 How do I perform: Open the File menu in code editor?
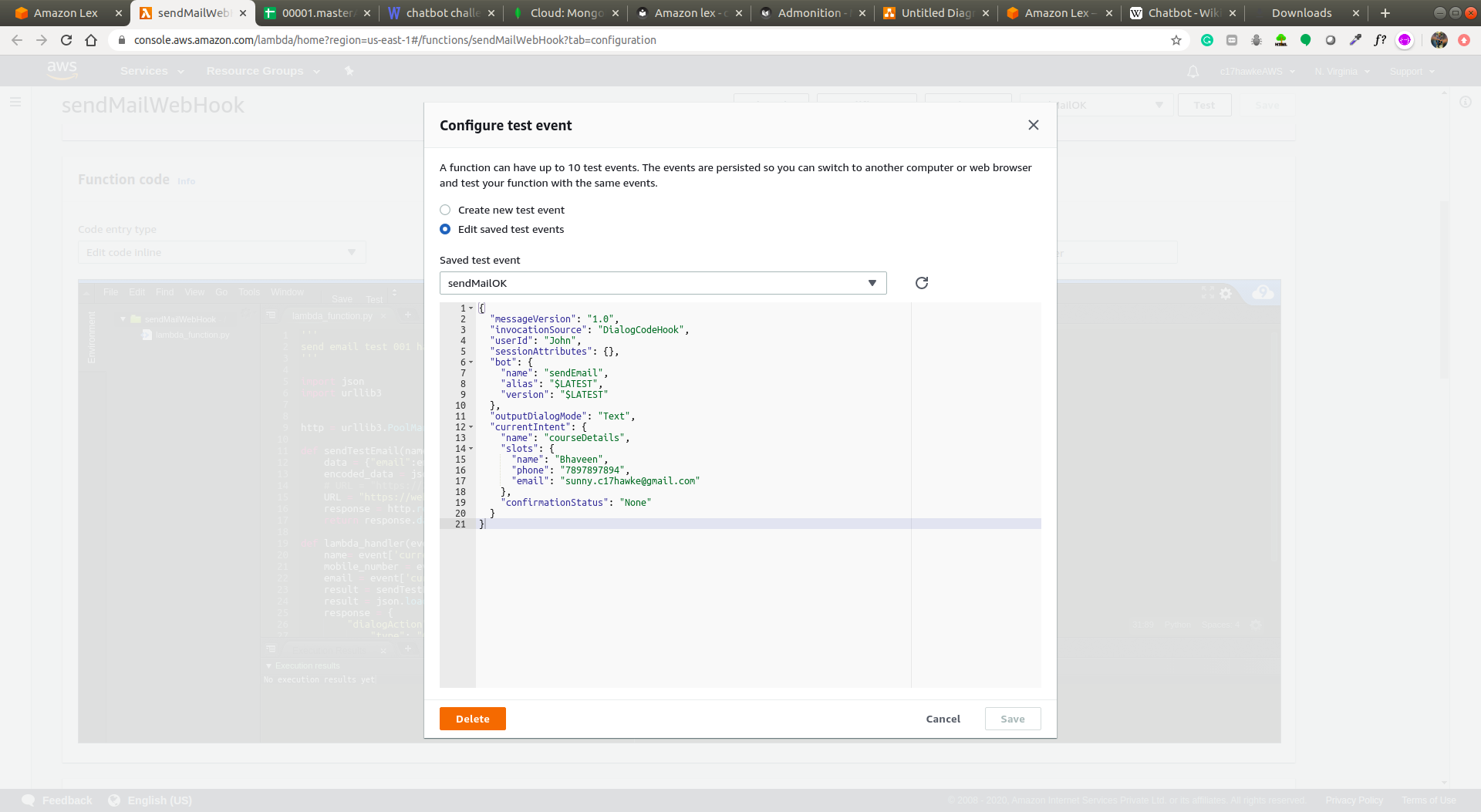tap(111, 292)
